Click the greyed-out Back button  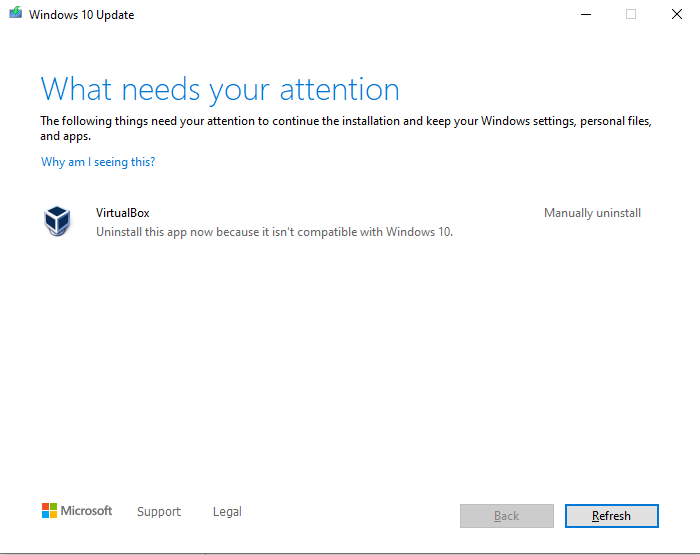[507, 516]
